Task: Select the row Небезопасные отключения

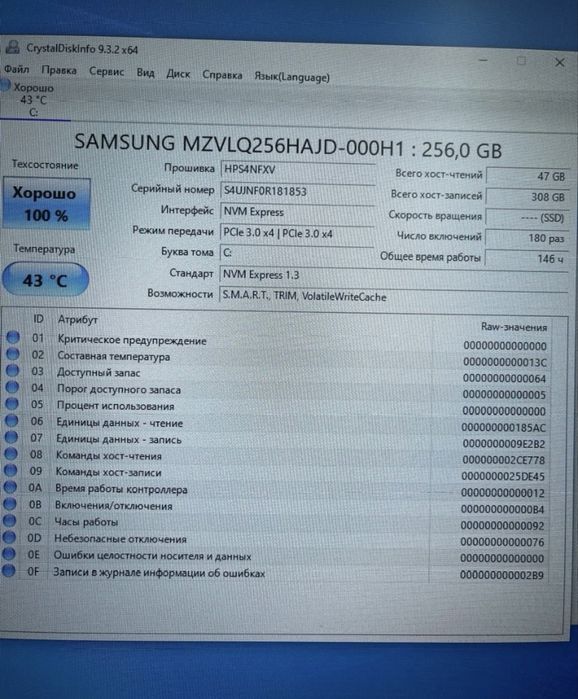Action: 275,540
